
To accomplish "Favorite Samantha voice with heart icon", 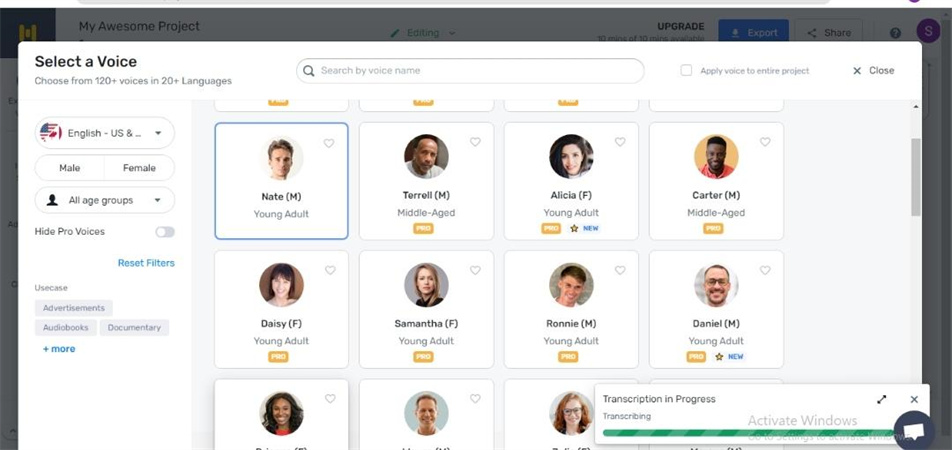I will point(475,270).
